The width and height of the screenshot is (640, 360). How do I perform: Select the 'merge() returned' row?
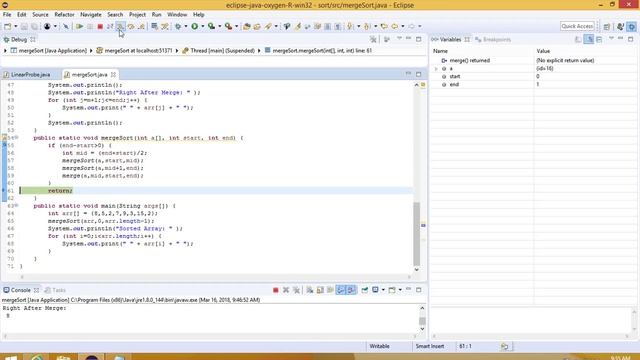click(534, 60)
